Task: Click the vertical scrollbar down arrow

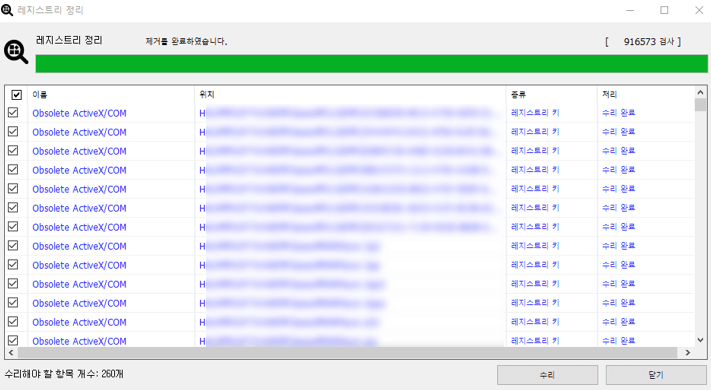Action: click(x=700, y=340)
